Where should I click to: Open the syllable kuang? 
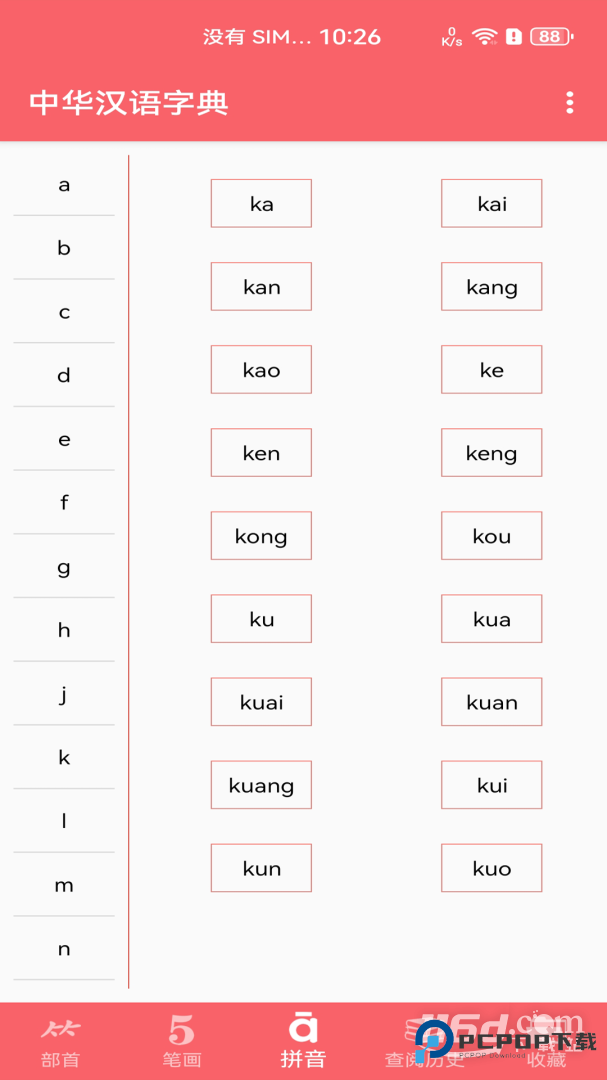point(261,785)
